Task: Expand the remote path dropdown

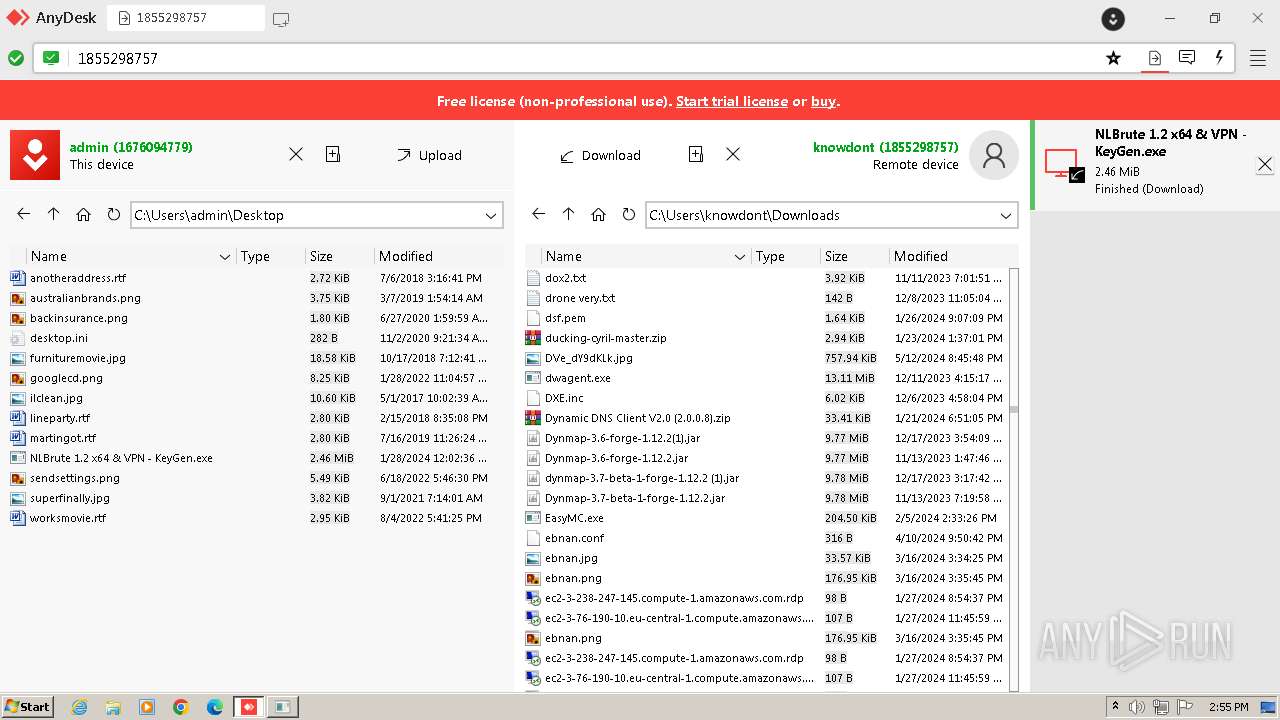Action: (1006, 215)
